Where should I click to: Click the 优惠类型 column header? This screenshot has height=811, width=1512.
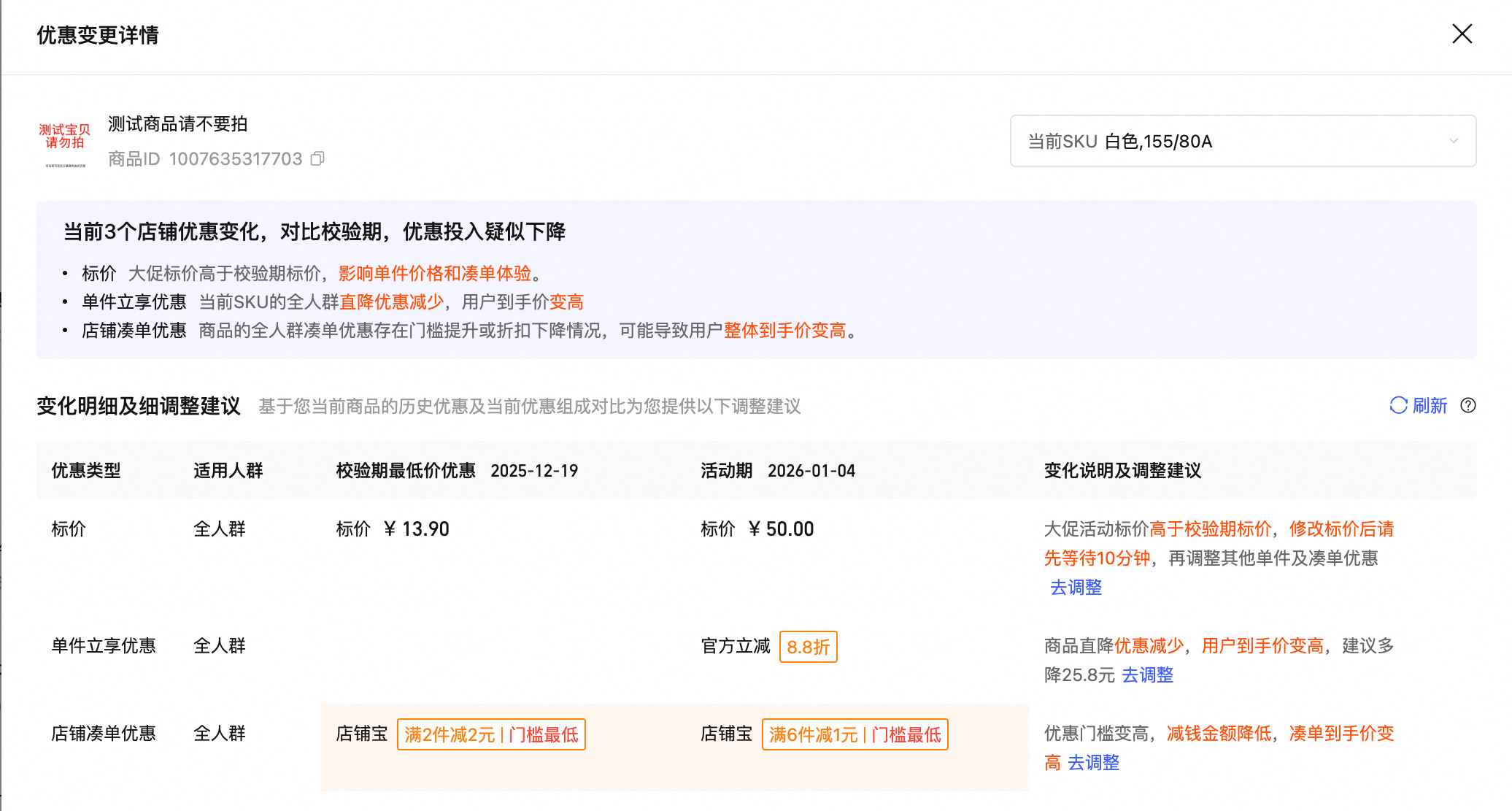click(x=86, y=471)
